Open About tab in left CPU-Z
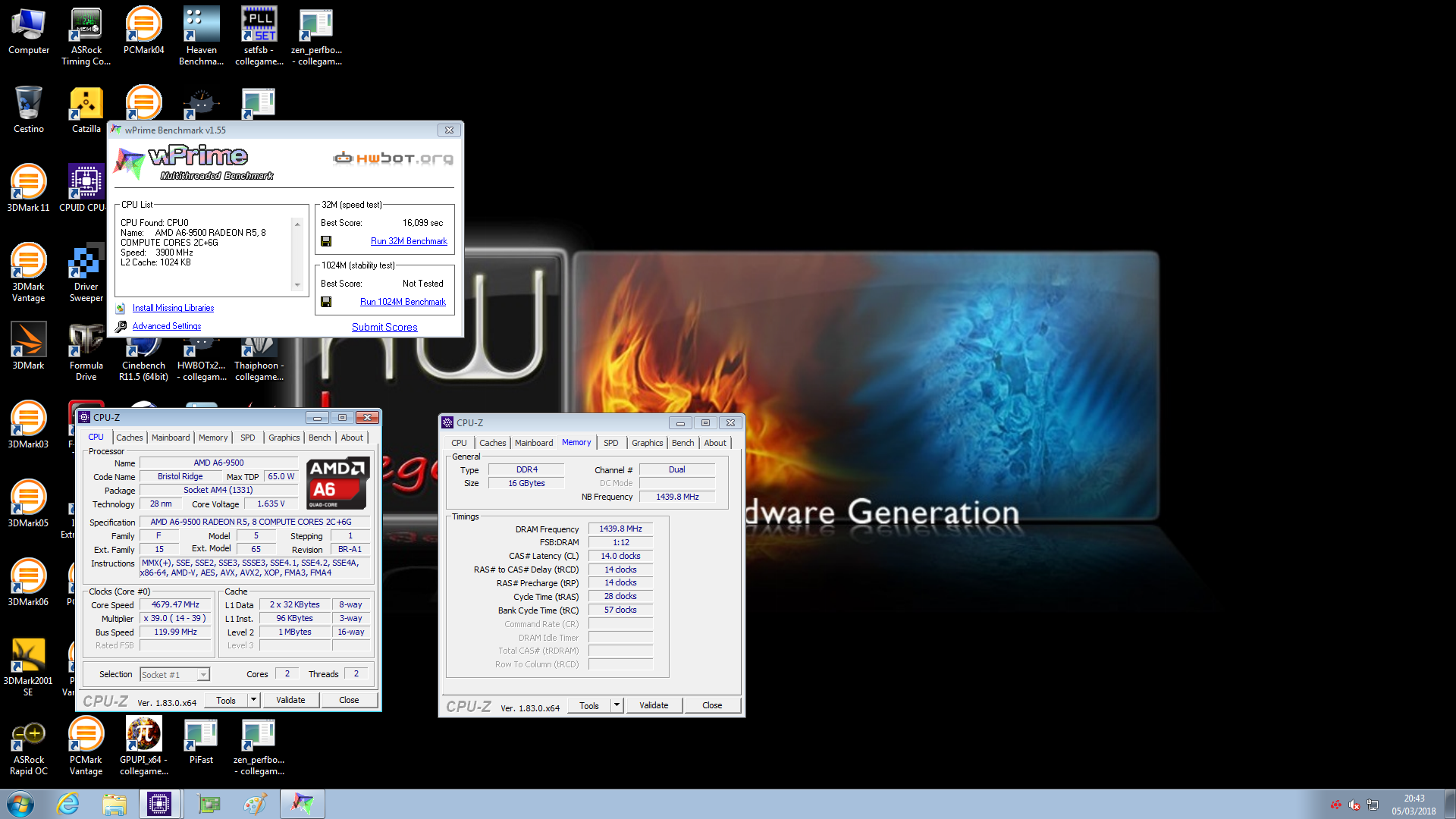This screenshot has width=1456, height=819. click(352, 438)
